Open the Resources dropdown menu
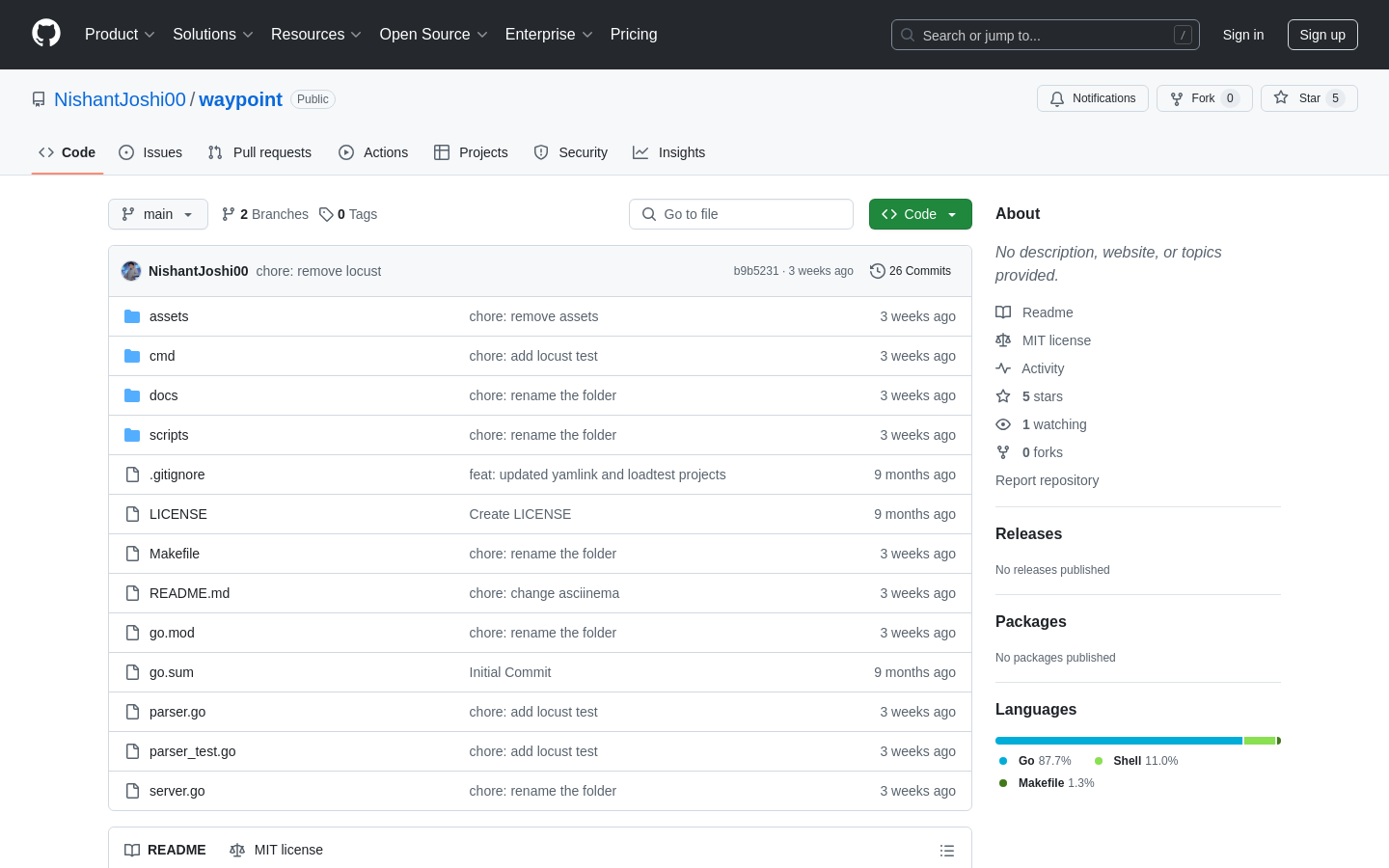This screenshot has height=868, width=1389. (316, 35)
